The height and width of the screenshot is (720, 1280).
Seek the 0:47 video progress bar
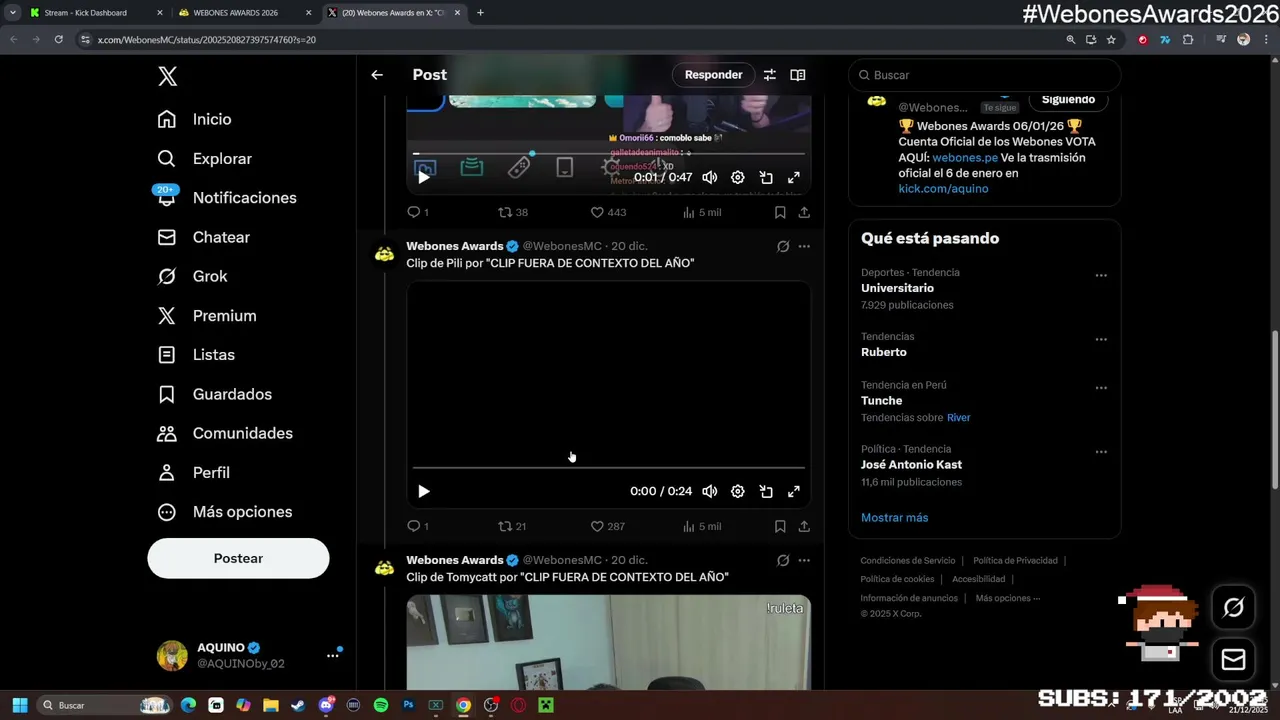(609, 154)
